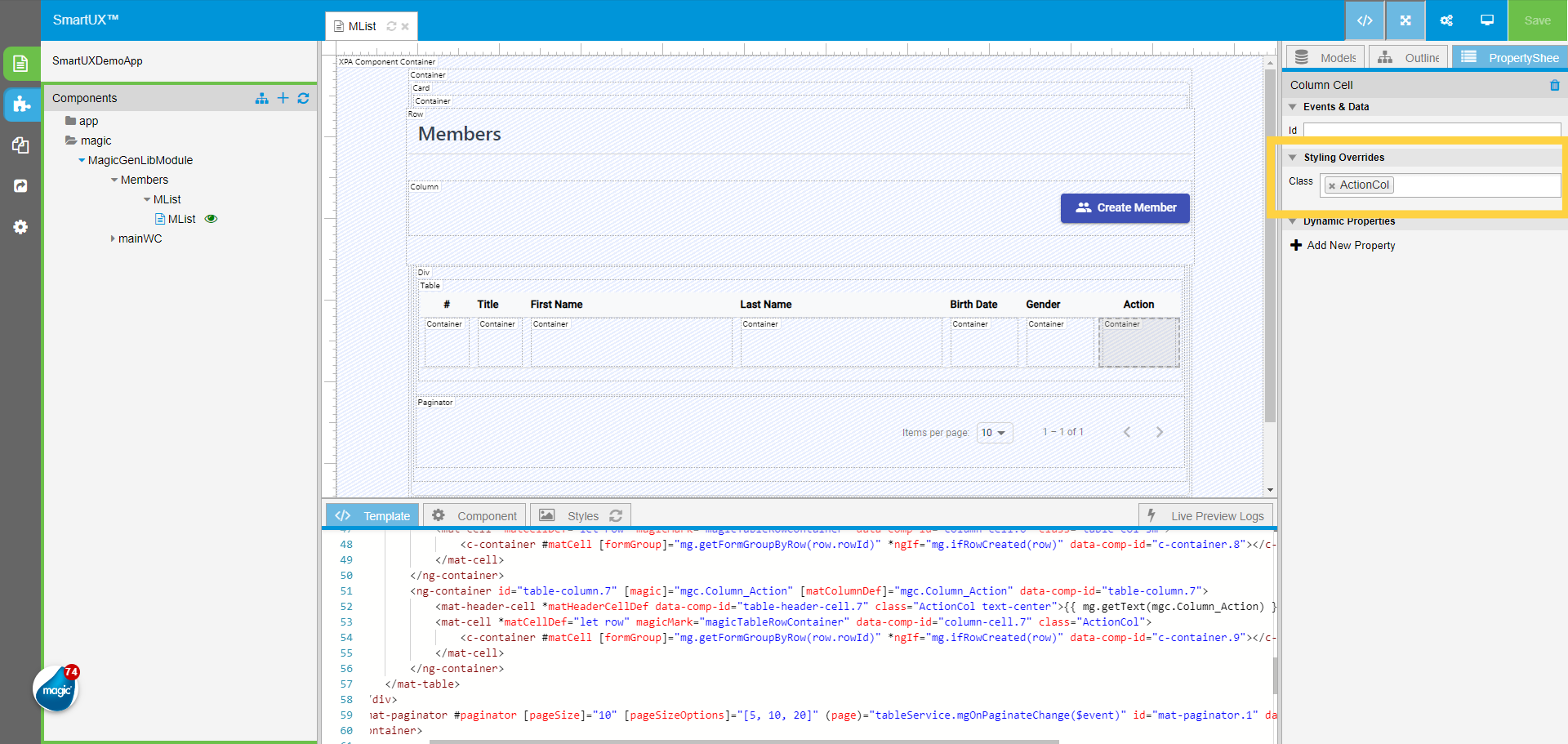Click the Id input field
Image resolution: width=1568 pixels, height=744 pixels.
pyautogui.click(x=1431, y=130)
